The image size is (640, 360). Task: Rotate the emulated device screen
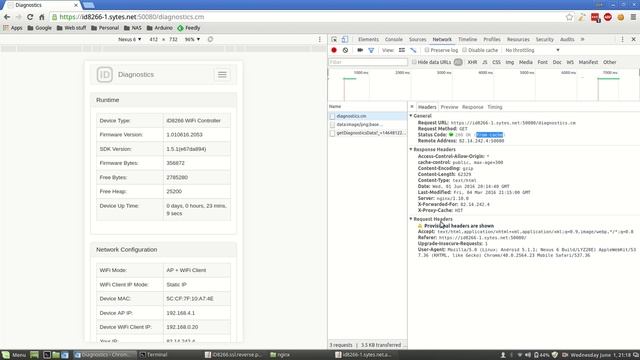210,40
